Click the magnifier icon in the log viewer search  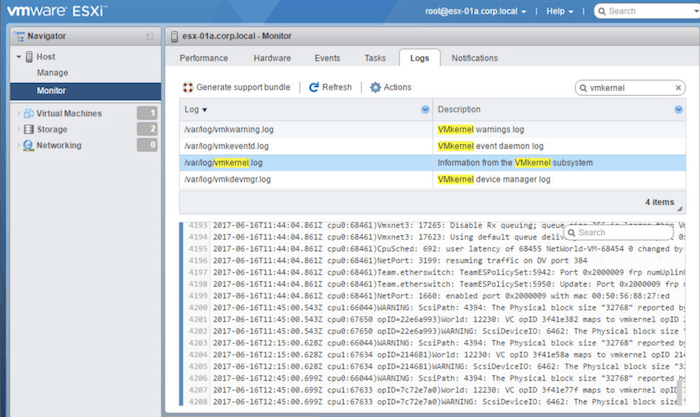(x=572, y=233)
